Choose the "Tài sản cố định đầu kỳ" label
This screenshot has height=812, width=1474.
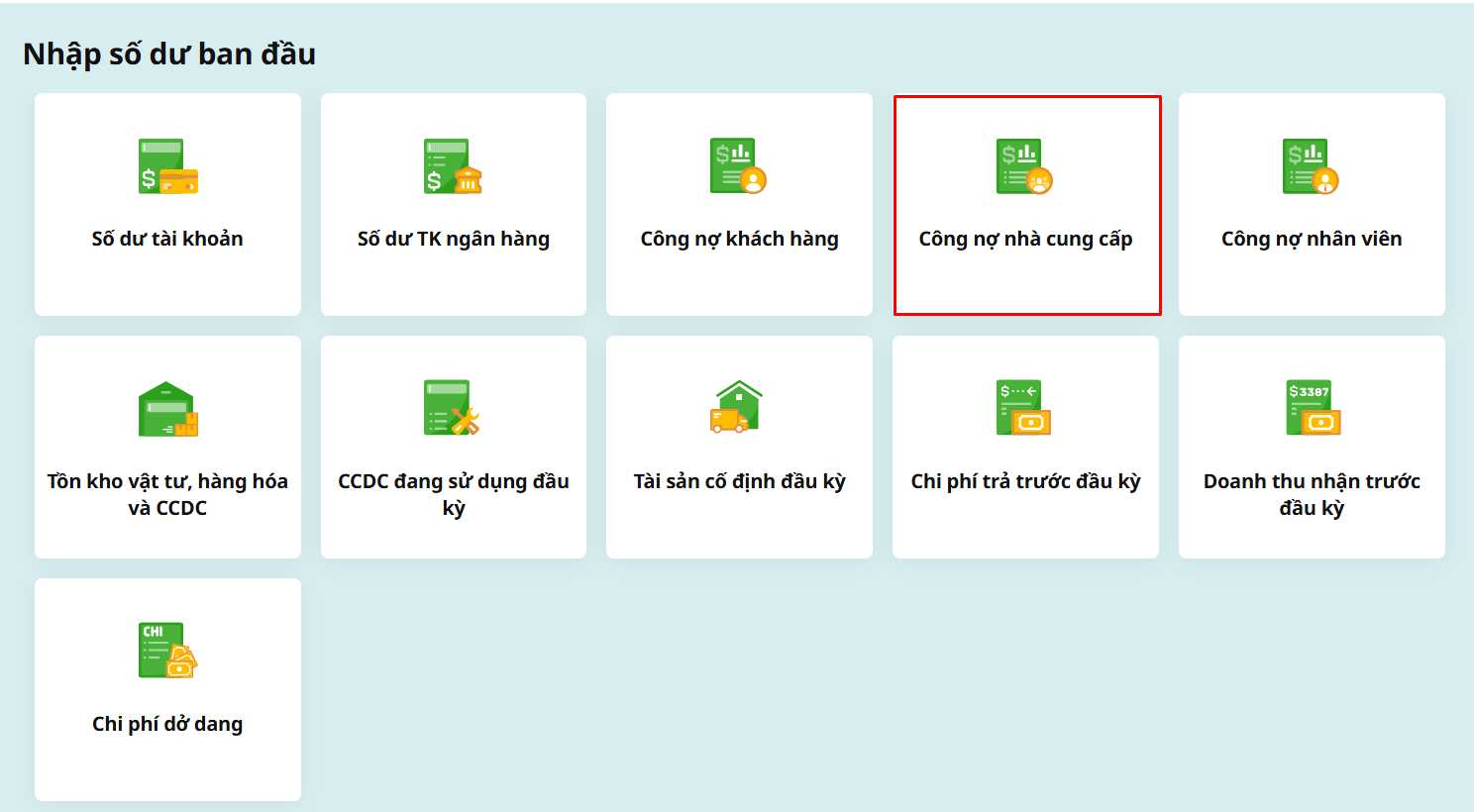tap(740, 481)
